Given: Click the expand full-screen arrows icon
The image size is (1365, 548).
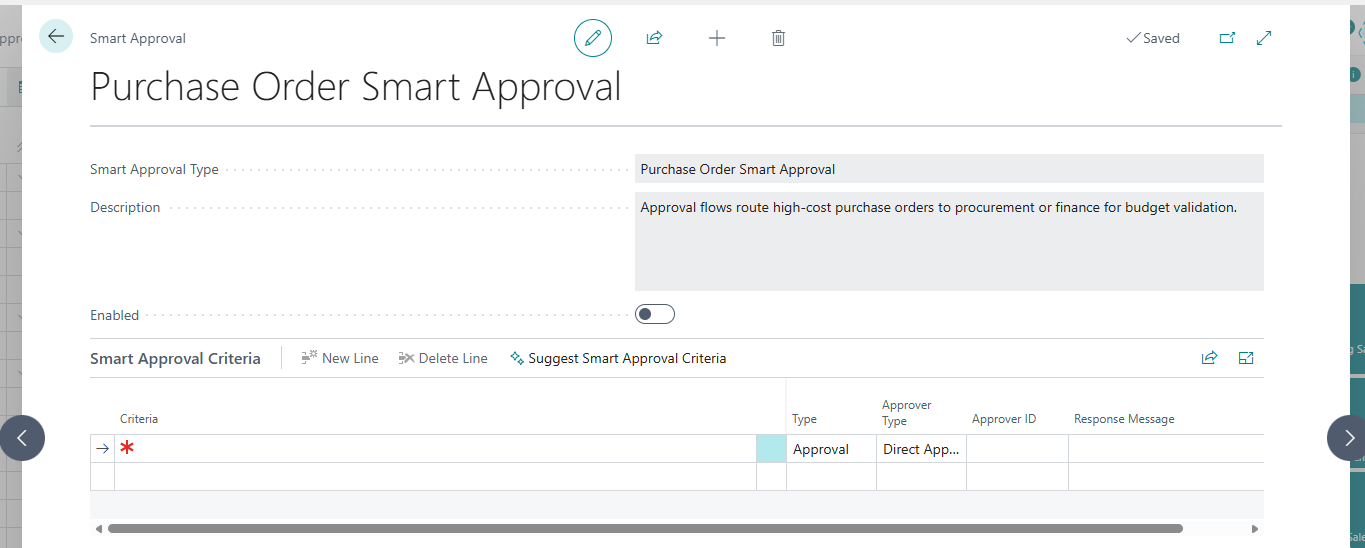Looking at the screenshot, I should 1264,38.
